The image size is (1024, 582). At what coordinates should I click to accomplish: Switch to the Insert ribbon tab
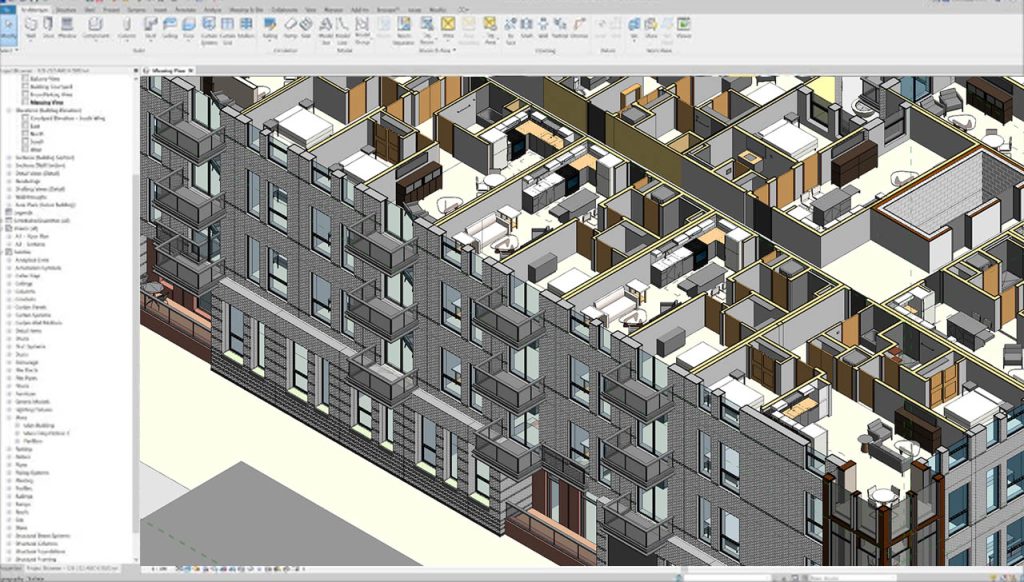[160, 9]
